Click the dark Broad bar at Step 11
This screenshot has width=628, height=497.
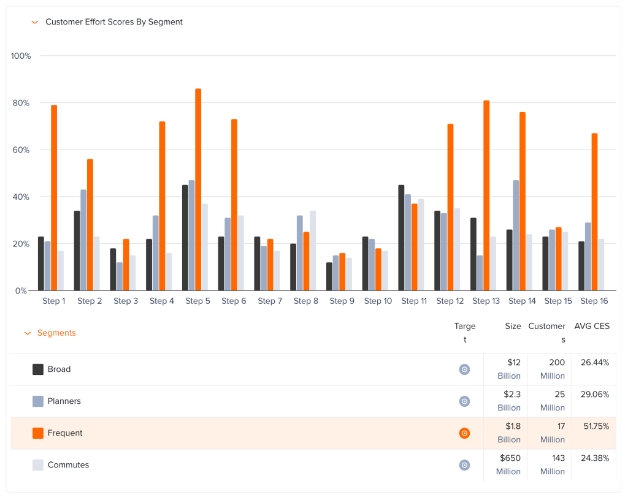(401, 238)
